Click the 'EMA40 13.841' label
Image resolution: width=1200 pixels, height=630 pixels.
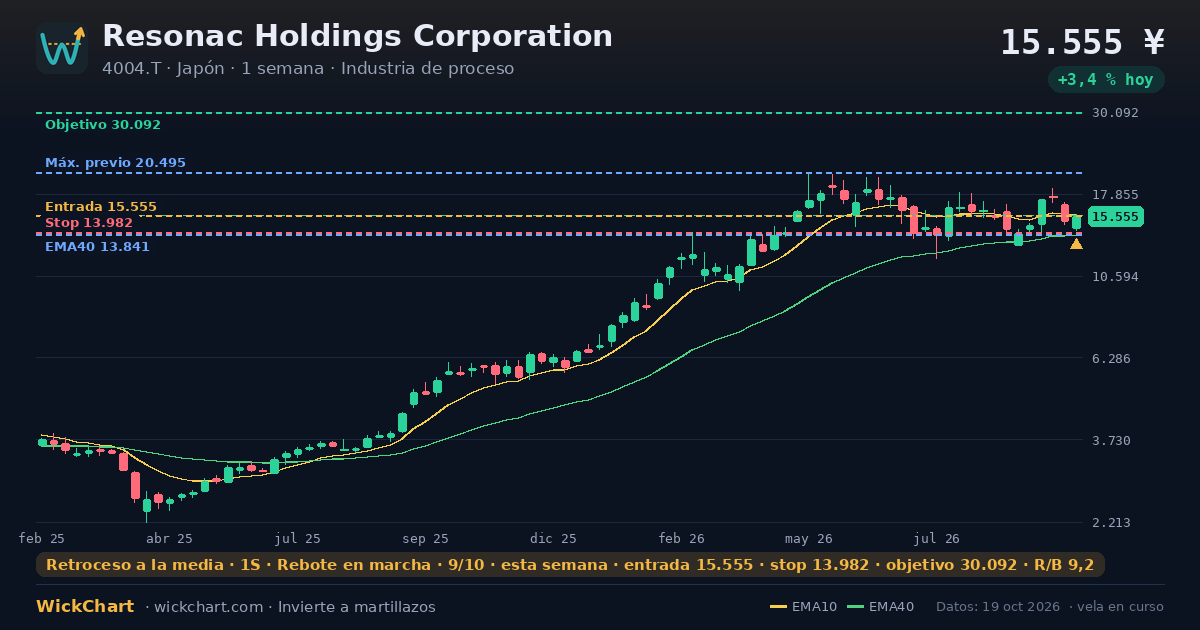point(97,247)
